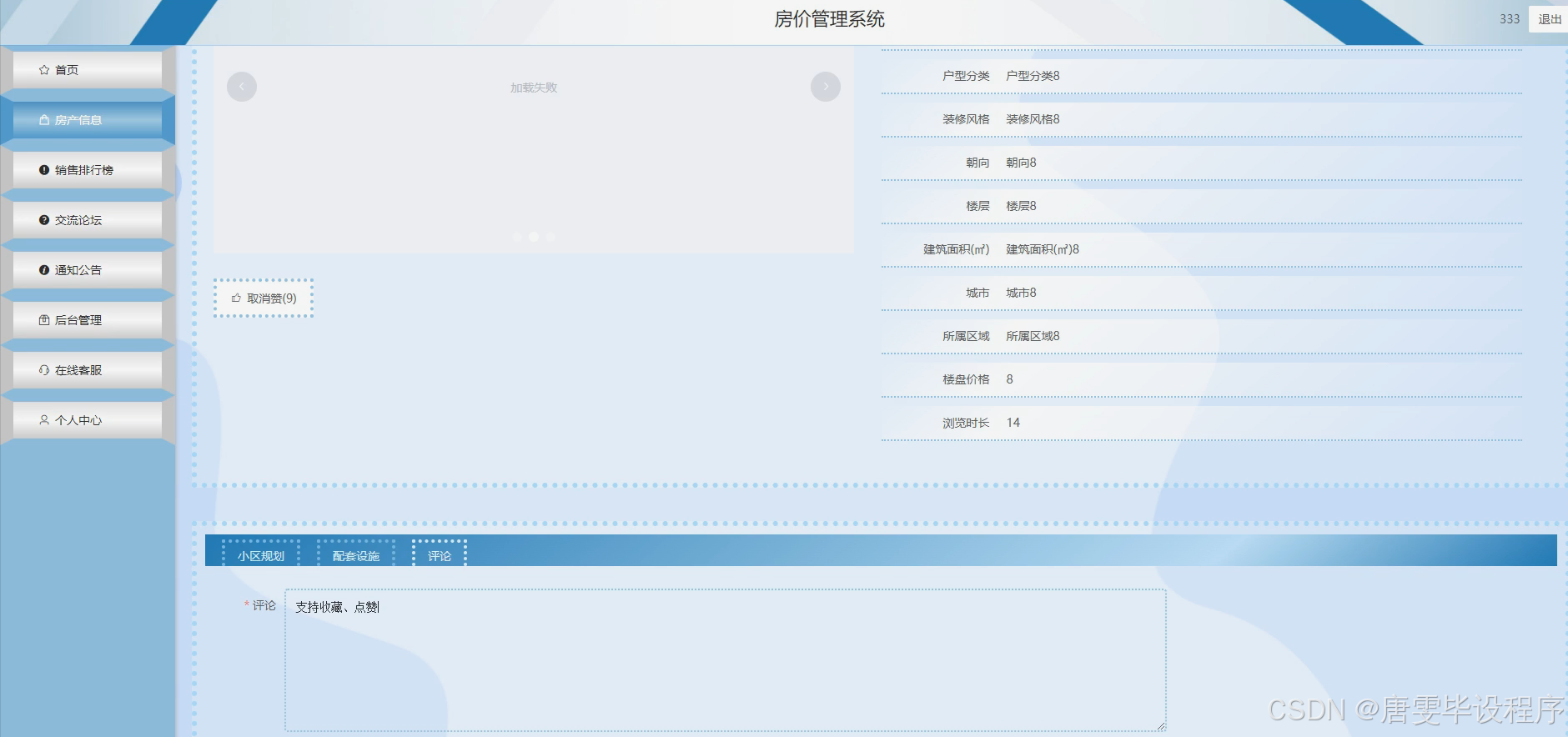
Task: Open 个人中心 page
Action: (x=88, y=420)
